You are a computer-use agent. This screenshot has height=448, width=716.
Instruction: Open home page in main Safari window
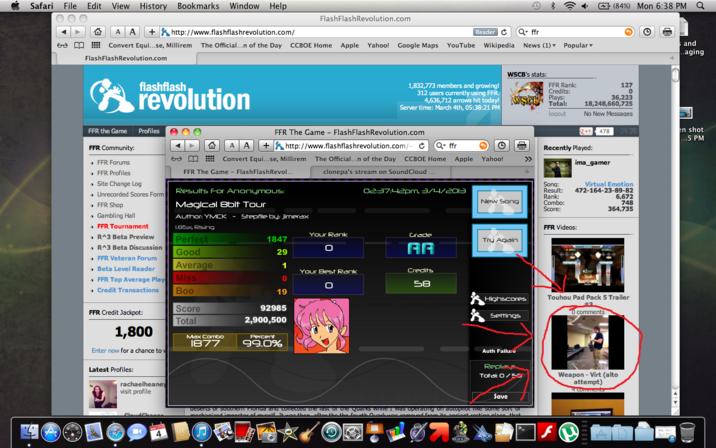98,32
